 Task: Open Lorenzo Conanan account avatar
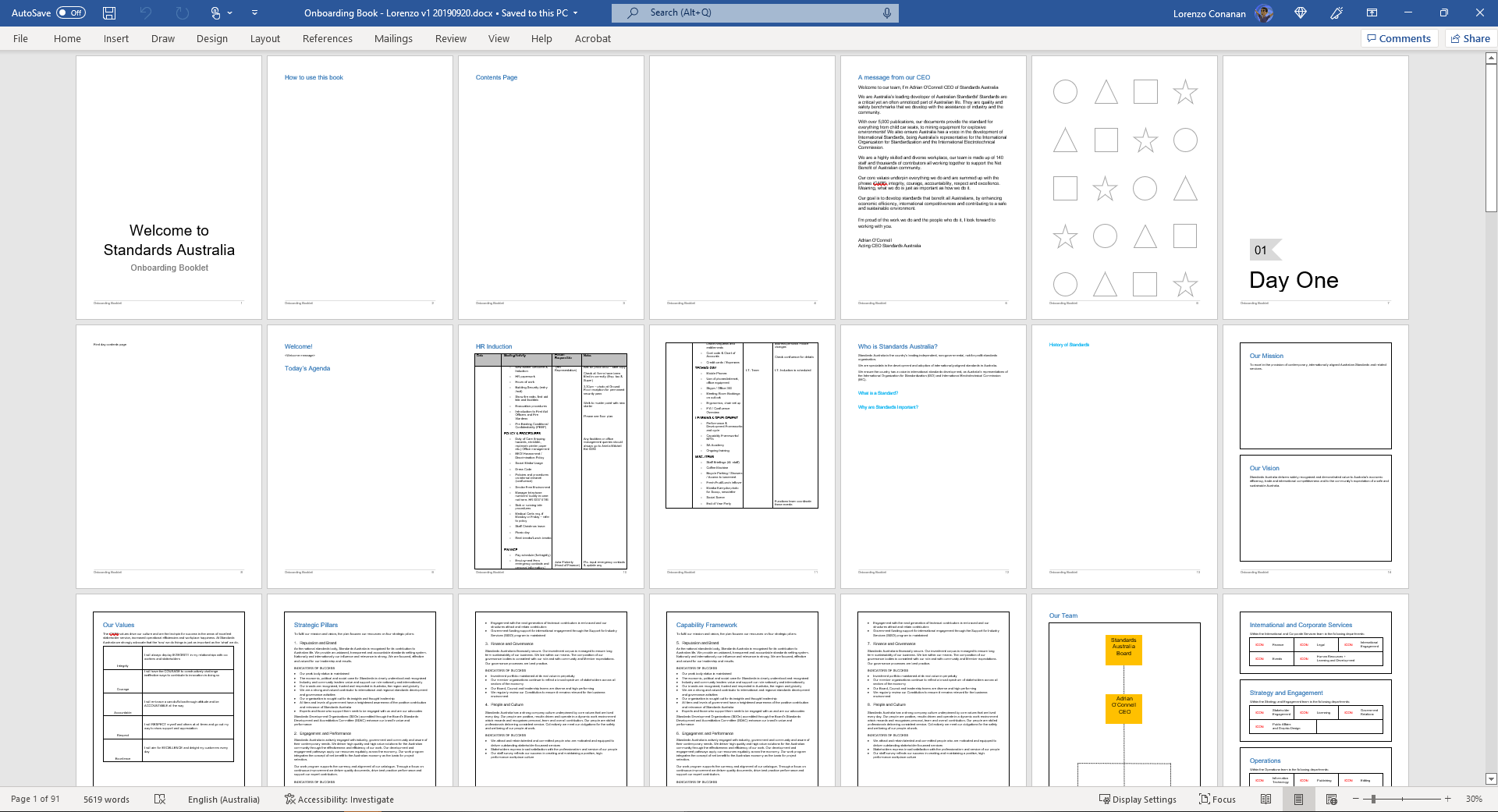(x=1264, y=13)
